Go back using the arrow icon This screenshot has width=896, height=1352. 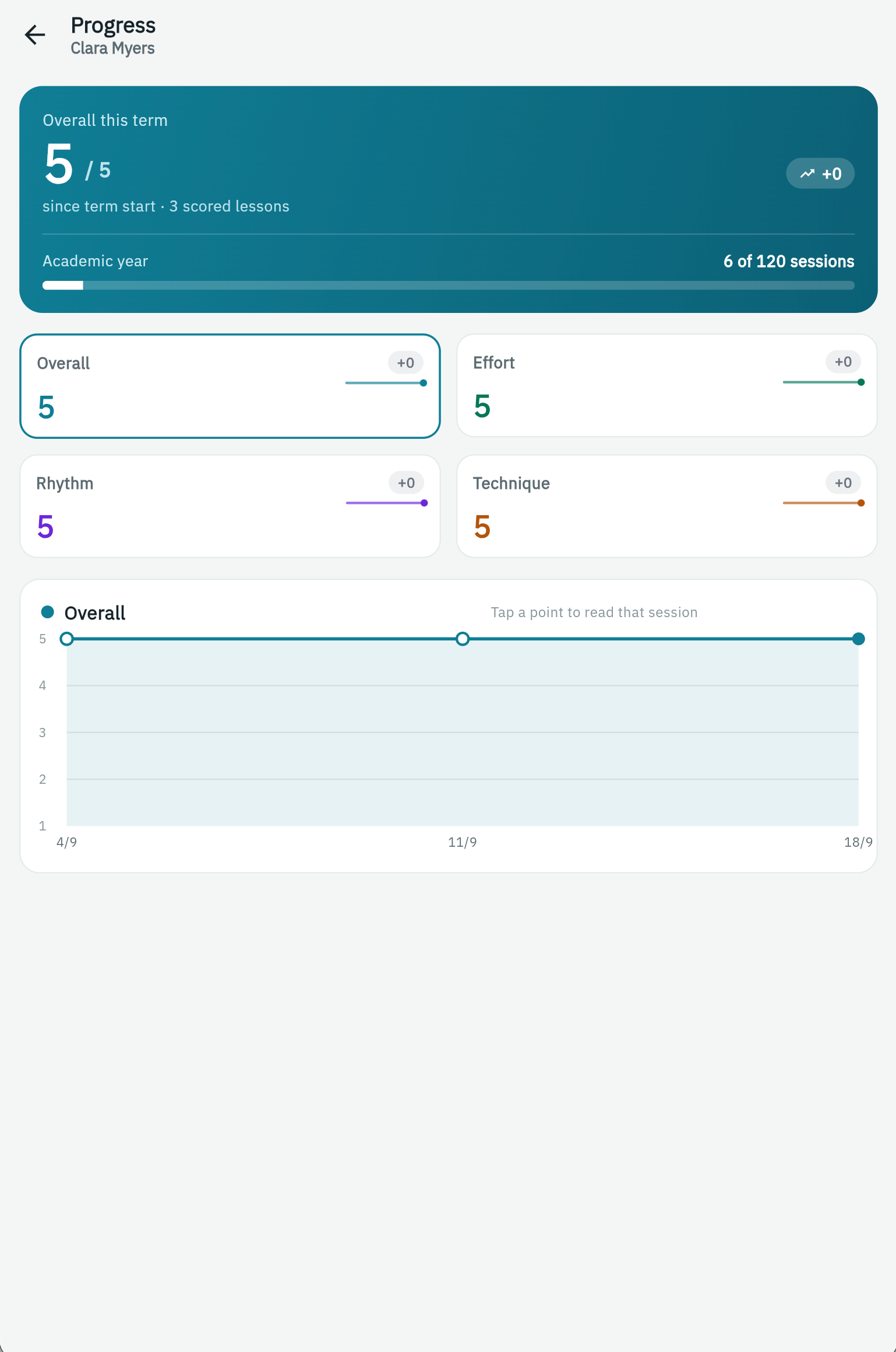point(35,35)
